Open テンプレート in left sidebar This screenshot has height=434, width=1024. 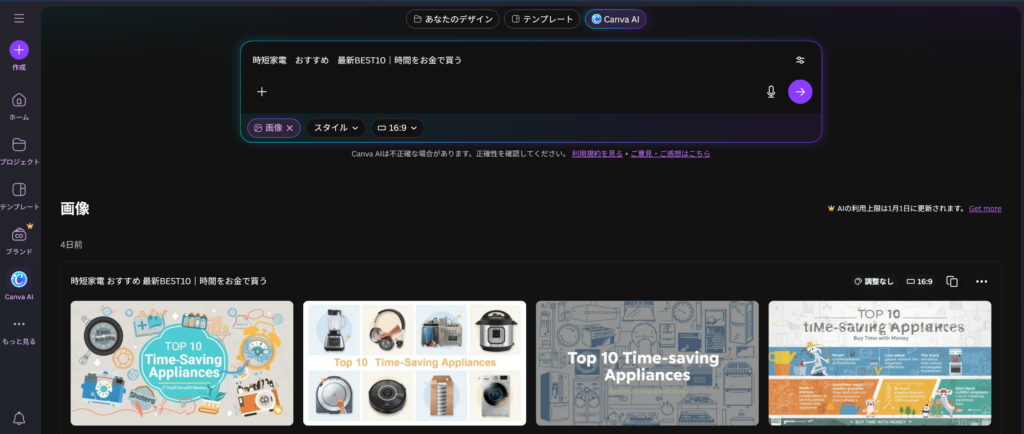[x=19, y=196]
